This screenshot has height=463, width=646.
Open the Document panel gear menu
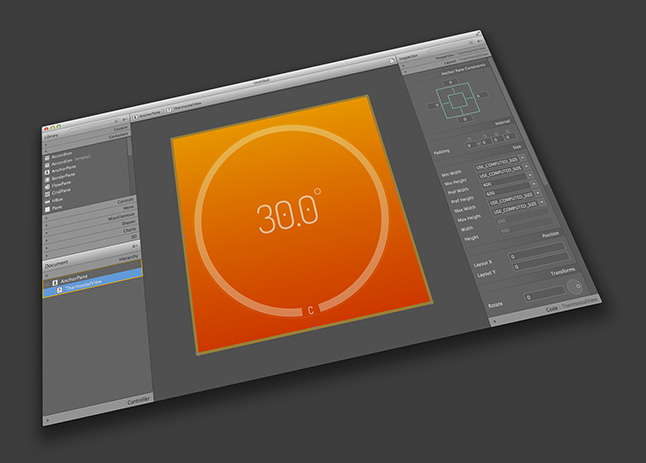[135, 246]
